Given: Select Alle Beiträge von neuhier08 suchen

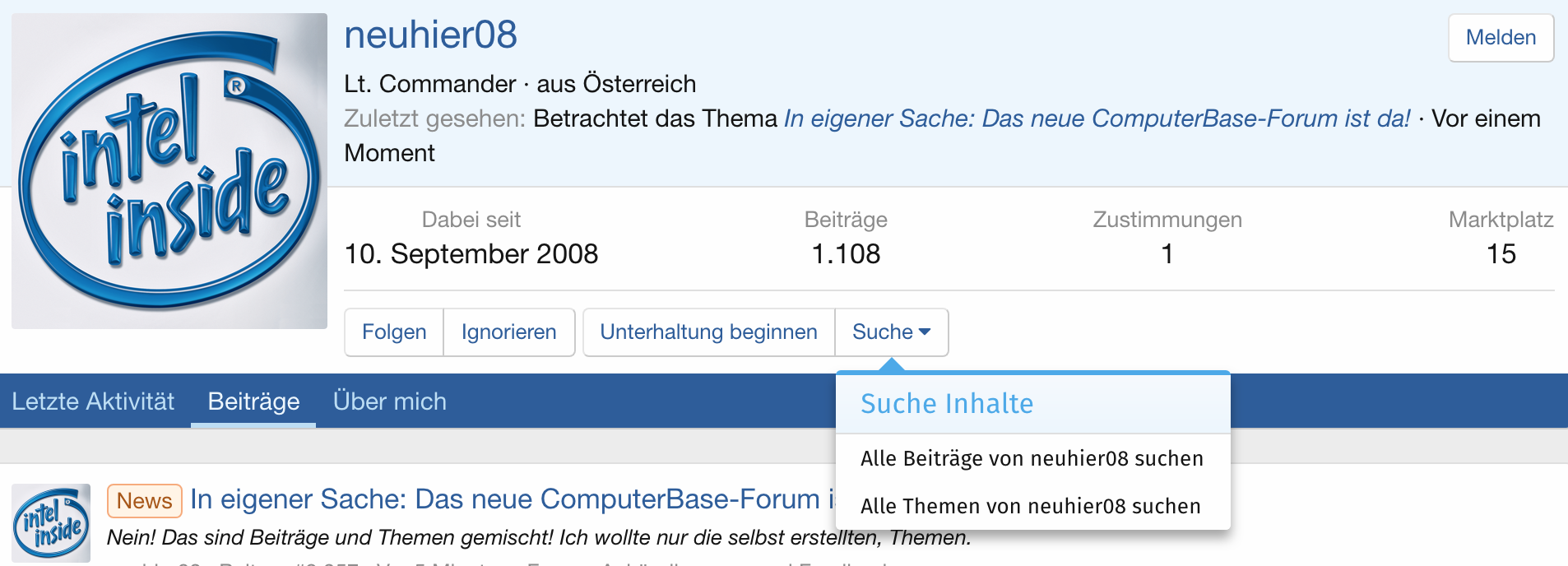Looking at the screenshot, I should (x=1032, y=458).
